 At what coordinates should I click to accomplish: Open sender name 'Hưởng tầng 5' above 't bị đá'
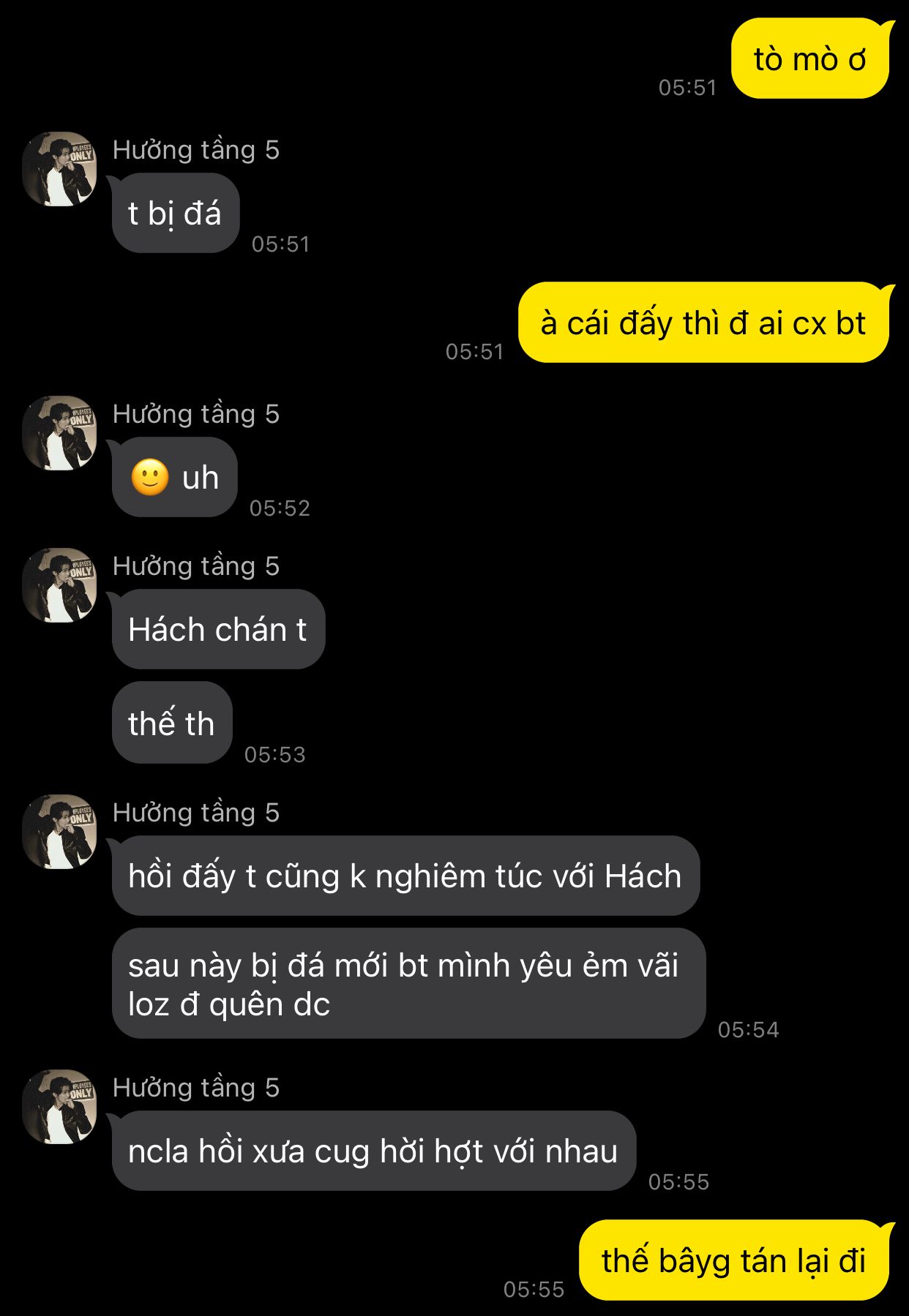click(196, 150)
